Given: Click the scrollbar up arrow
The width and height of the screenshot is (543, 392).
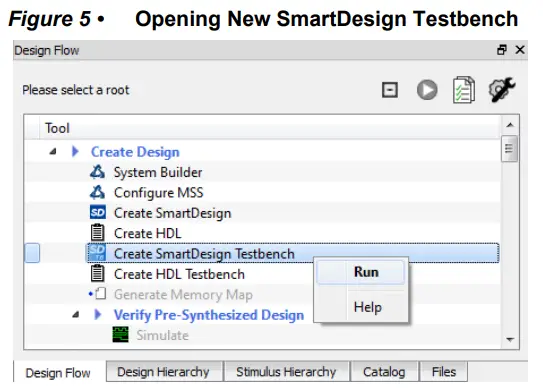Looking at the screenshot, I should tap(510, 125).
